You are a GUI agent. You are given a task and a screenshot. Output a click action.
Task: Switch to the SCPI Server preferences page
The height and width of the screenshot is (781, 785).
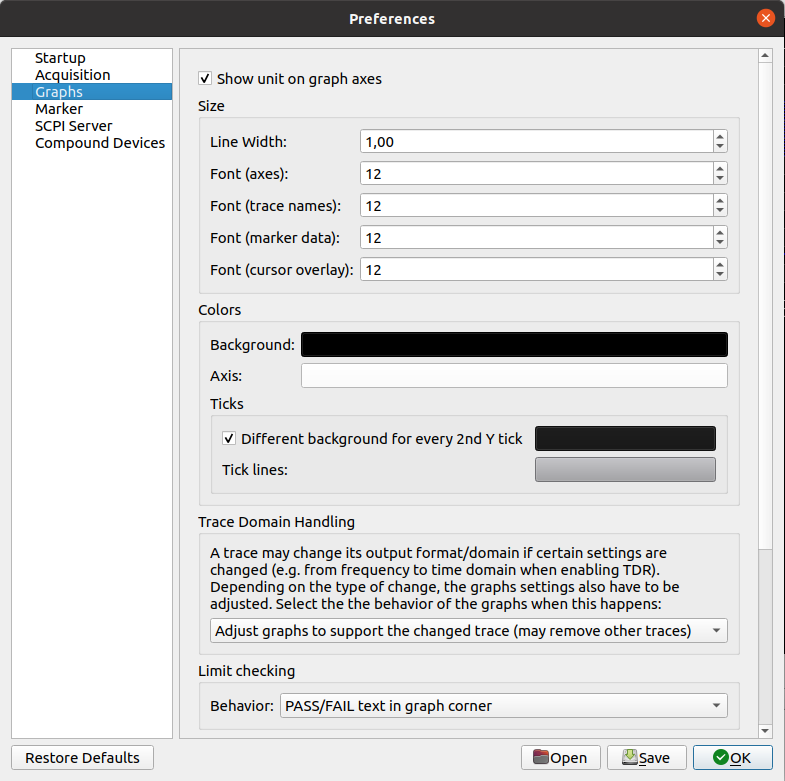click(73, 126)
